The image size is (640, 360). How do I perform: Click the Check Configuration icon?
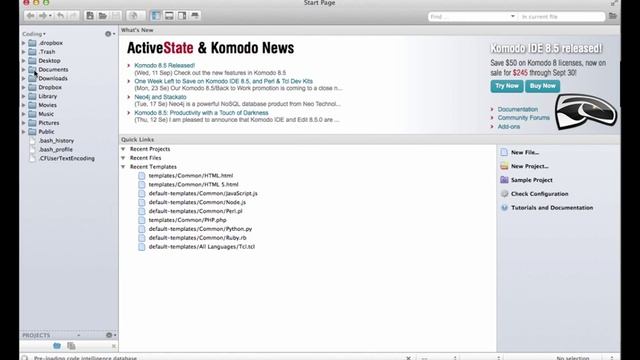click(504, 194)
